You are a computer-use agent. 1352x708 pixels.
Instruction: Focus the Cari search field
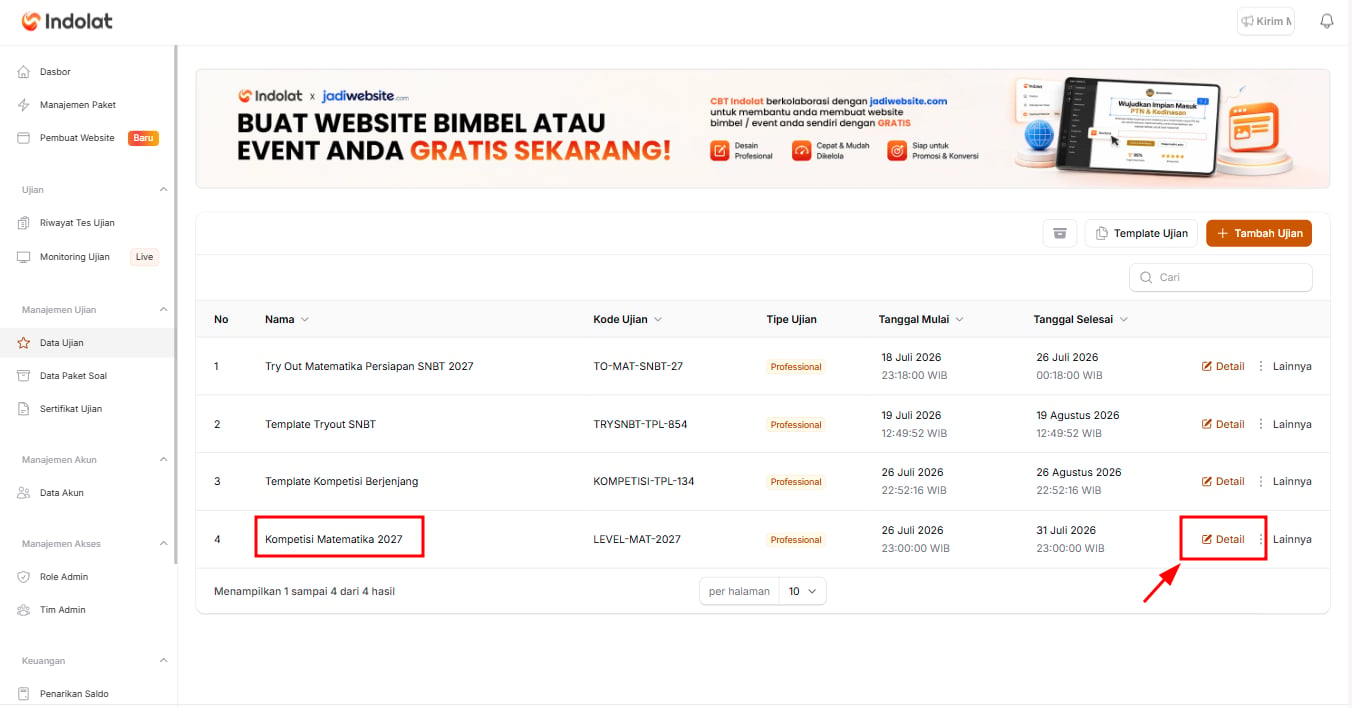pos(1221,277)
